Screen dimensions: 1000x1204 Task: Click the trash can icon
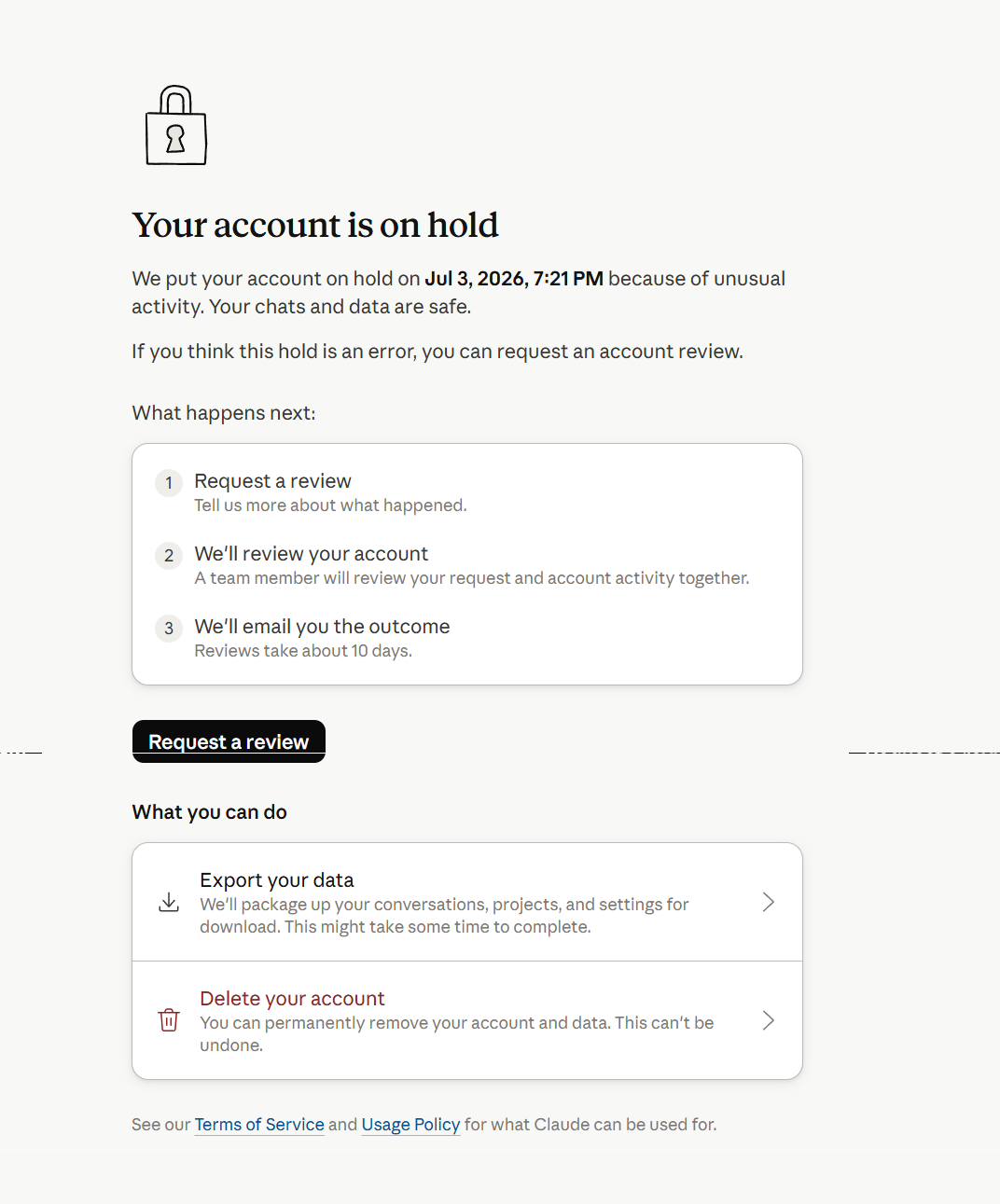click(169, 1020)
